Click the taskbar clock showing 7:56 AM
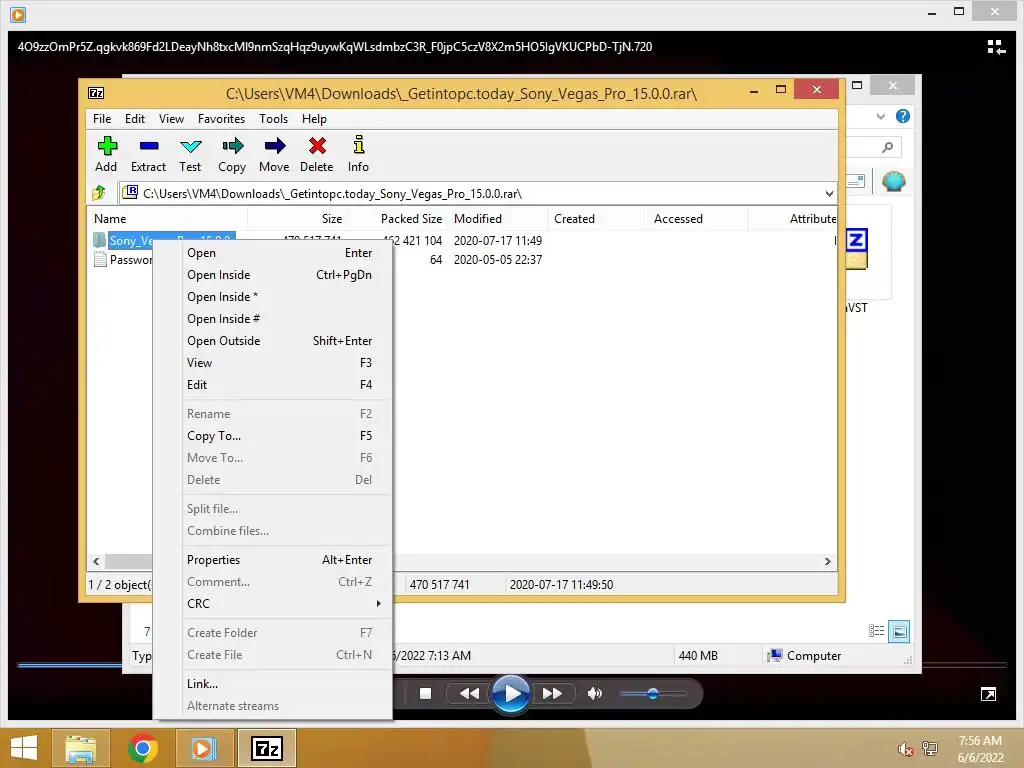The image size is (1024, 768). pos(980,749)
